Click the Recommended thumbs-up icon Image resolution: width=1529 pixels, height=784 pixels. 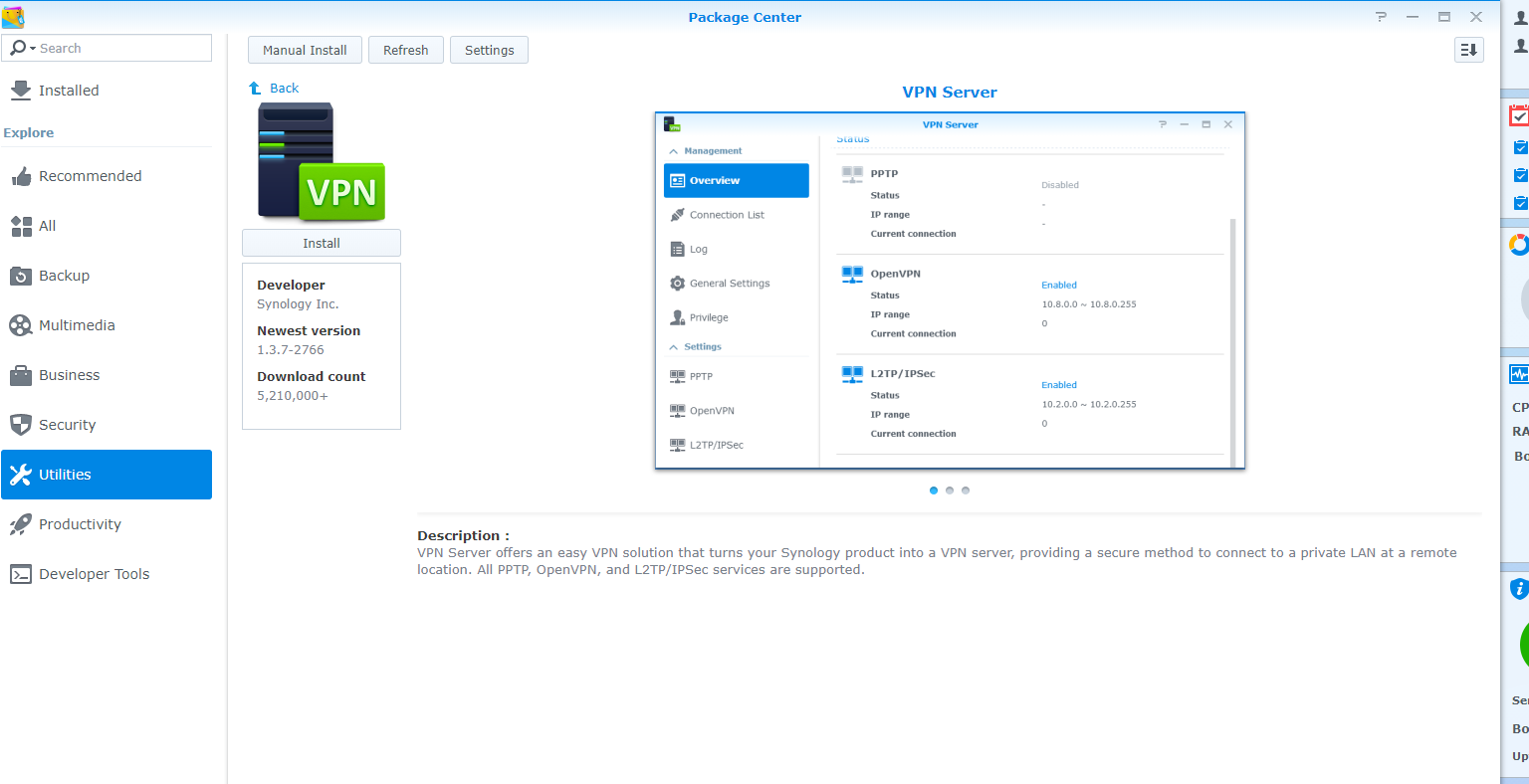click(21, 176)
